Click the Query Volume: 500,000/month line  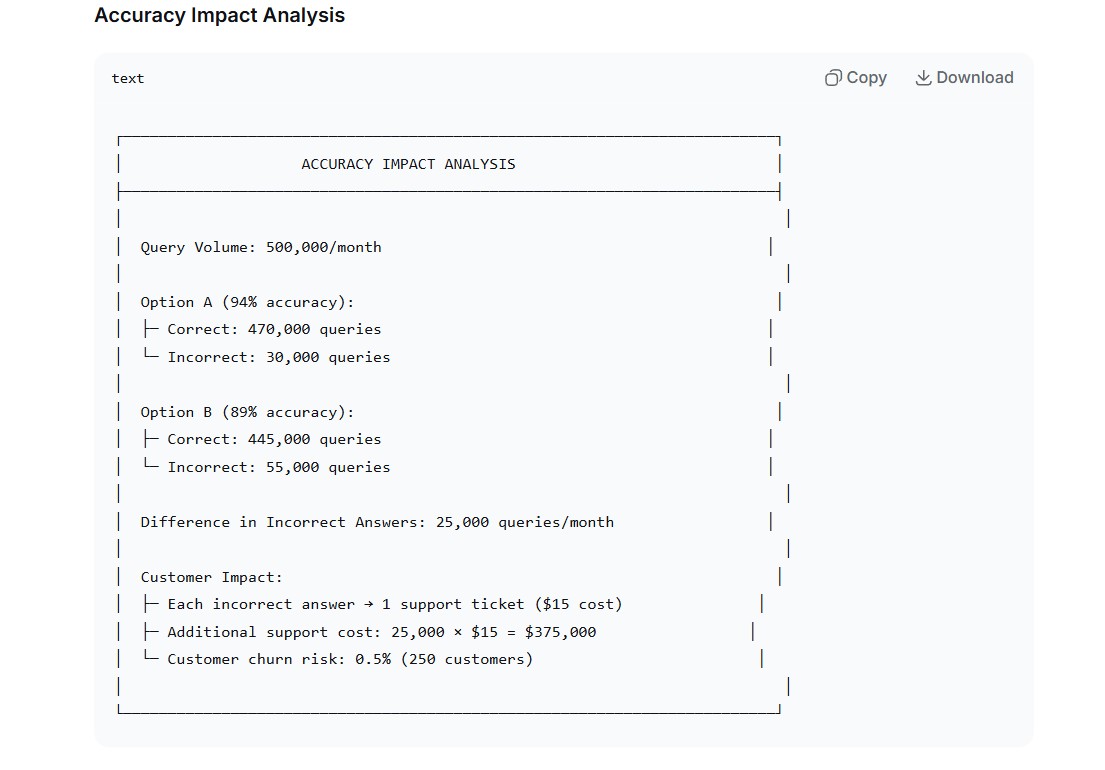tap(261, 247)
